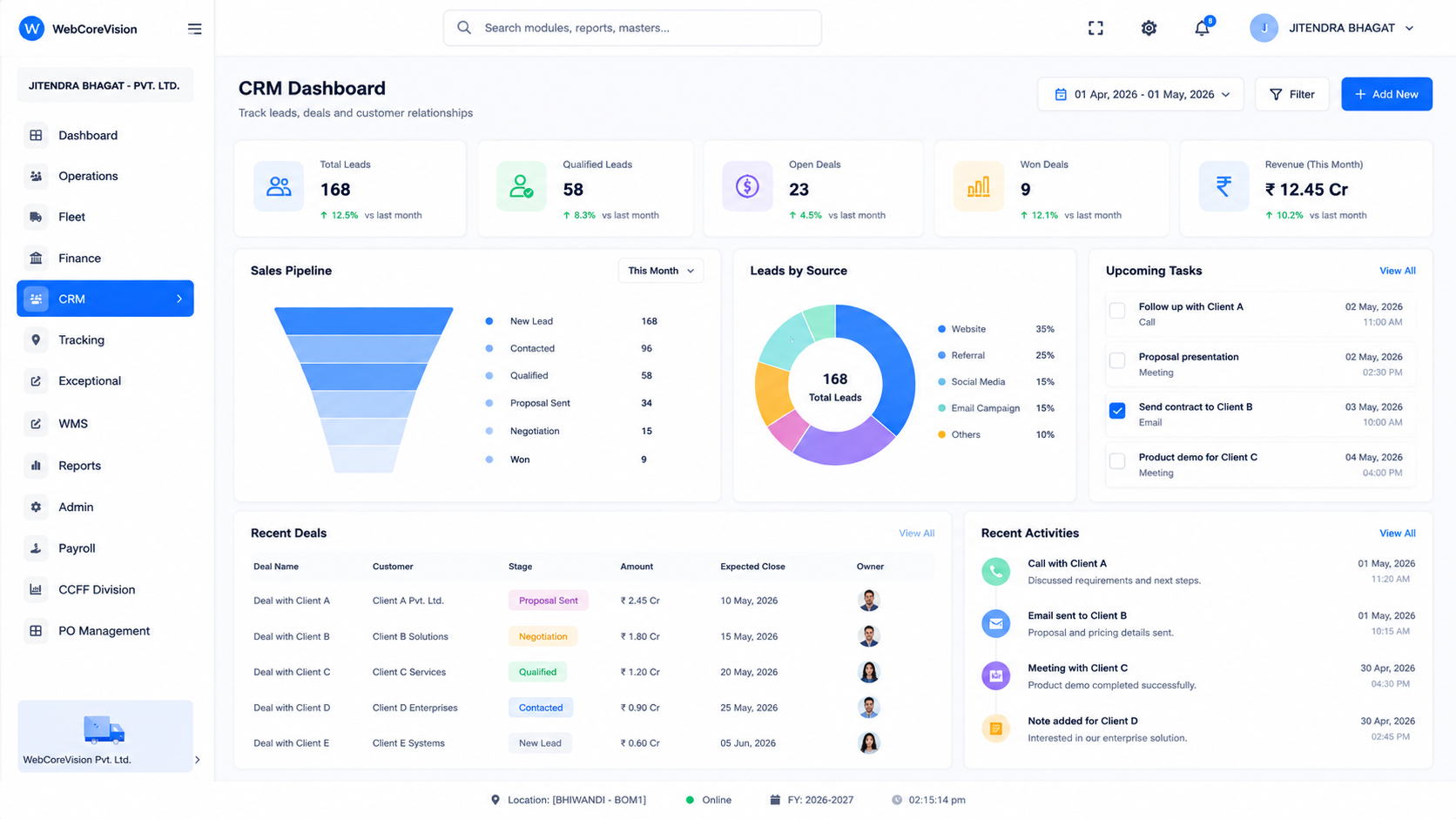The image size is (1456, 819).
Task: Click the Email sent to Client B envelope icon
Action: [995, 623]
